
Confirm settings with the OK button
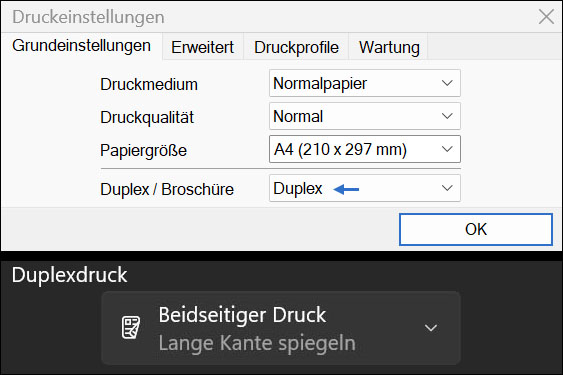click(x=476, y=230)
